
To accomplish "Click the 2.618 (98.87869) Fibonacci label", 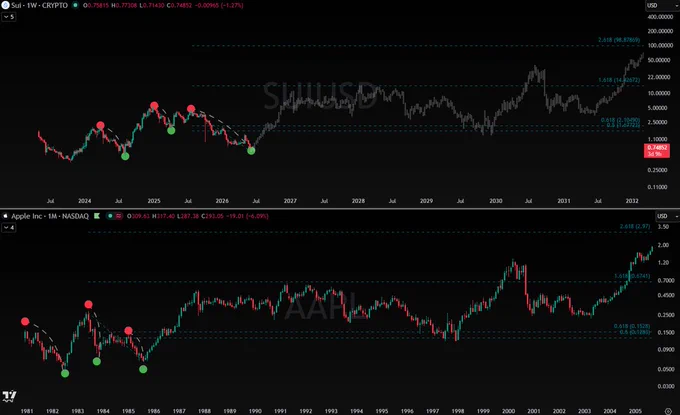I will (x=619, y=40).
